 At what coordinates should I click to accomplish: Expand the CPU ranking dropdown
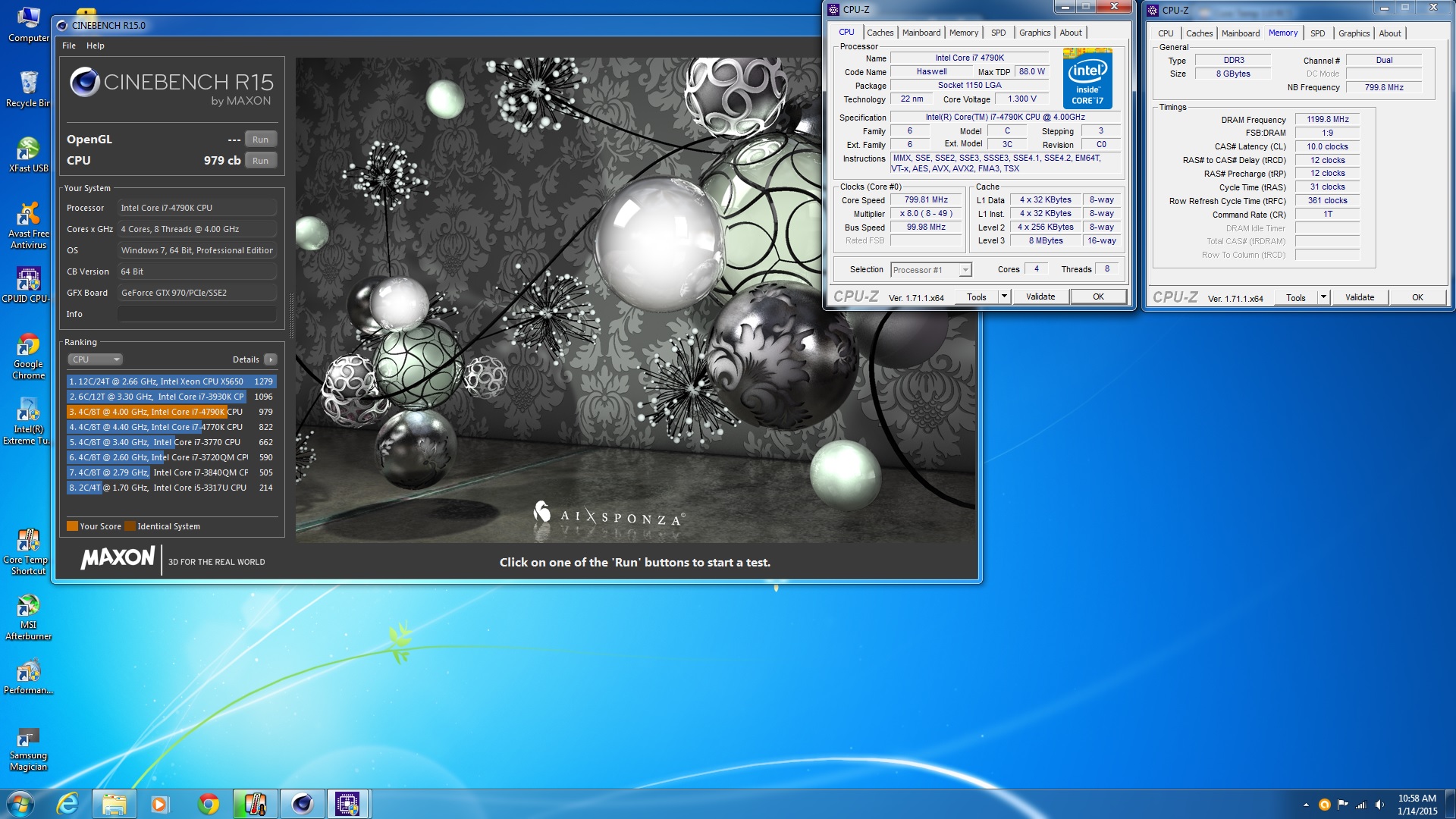point(95,359)
